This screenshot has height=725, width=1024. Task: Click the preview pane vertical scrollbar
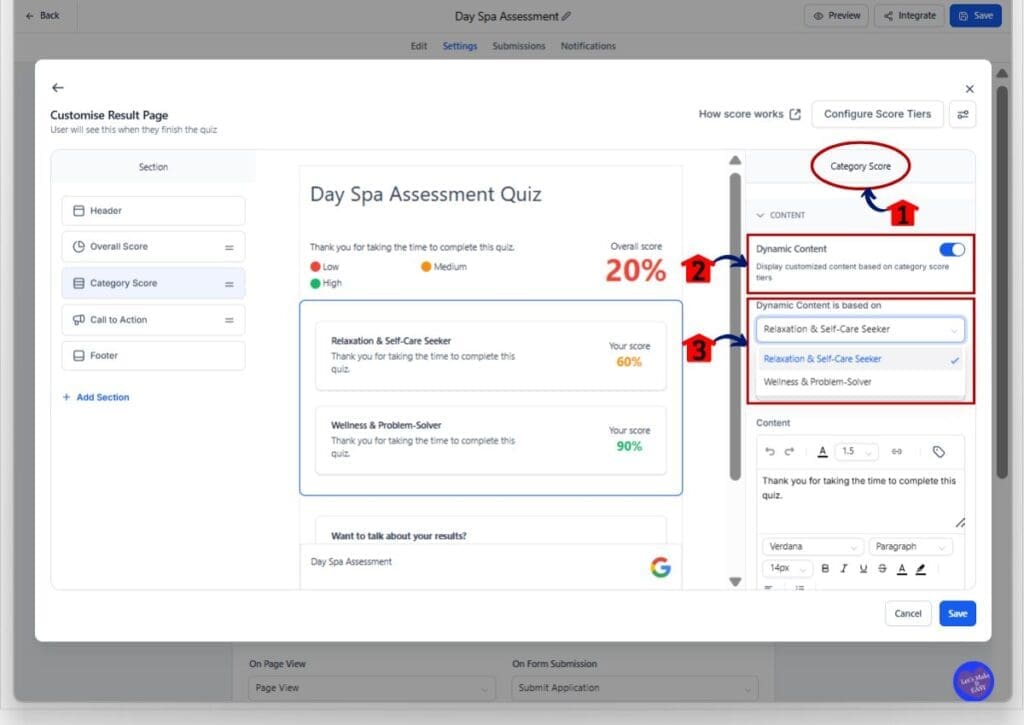click(735, 327)
